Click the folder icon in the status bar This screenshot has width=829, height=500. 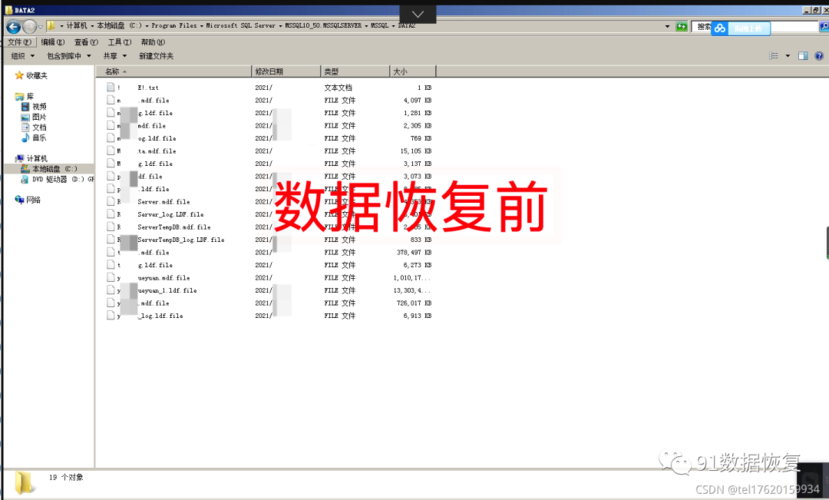click(24, 483)
